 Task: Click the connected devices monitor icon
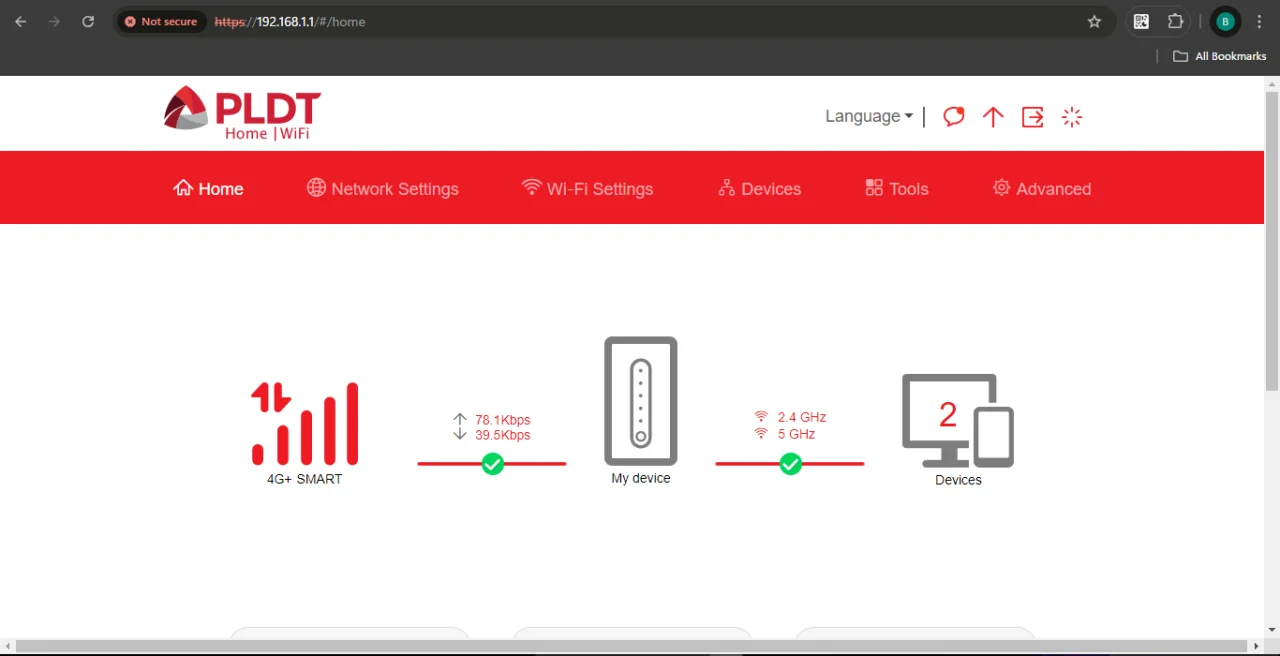coord(958,420)
